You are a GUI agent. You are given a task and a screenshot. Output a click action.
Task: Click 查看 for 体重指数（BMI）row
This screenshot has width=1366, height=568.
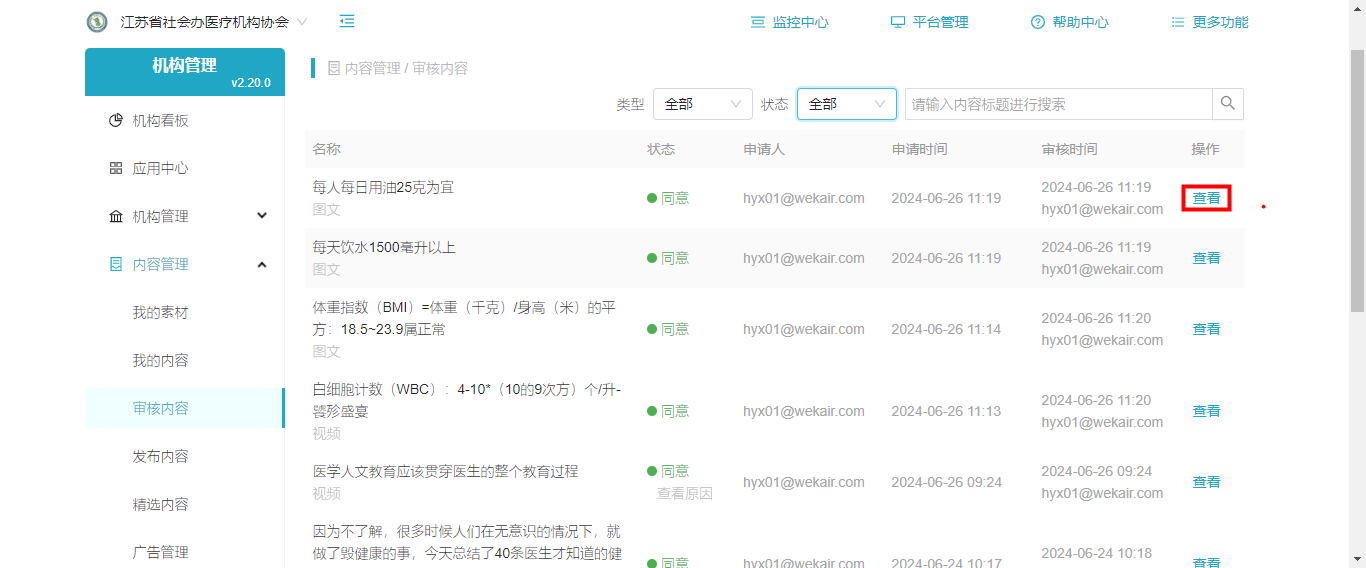(x=1206, y=329)
